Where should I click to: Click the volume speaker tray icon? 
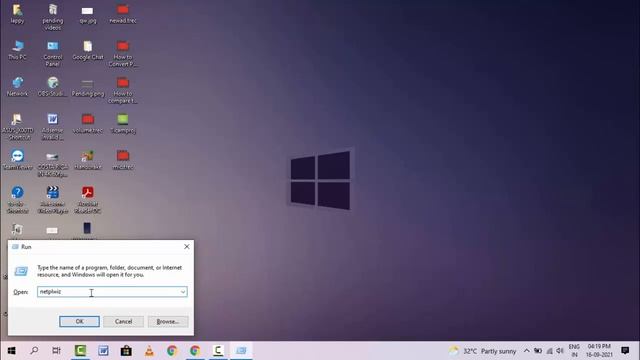coord(560,351)
